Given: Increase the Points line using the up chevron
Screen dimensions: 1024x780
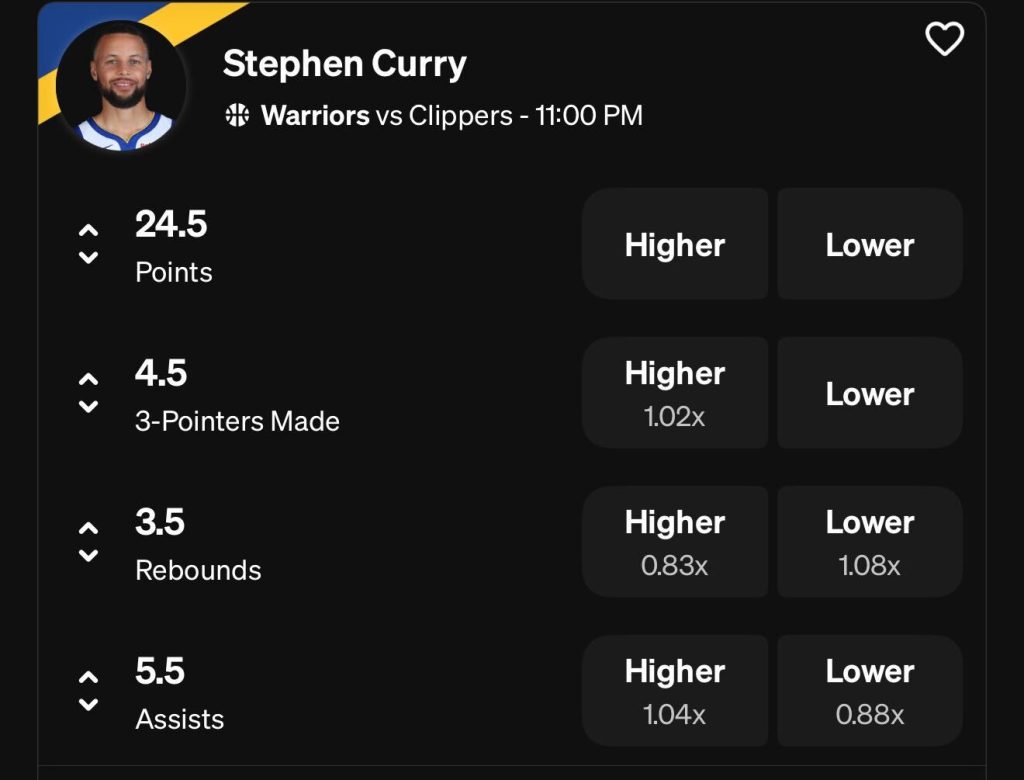Looking at the screenshot, I should pyautogui.click(x=87, y=228).
